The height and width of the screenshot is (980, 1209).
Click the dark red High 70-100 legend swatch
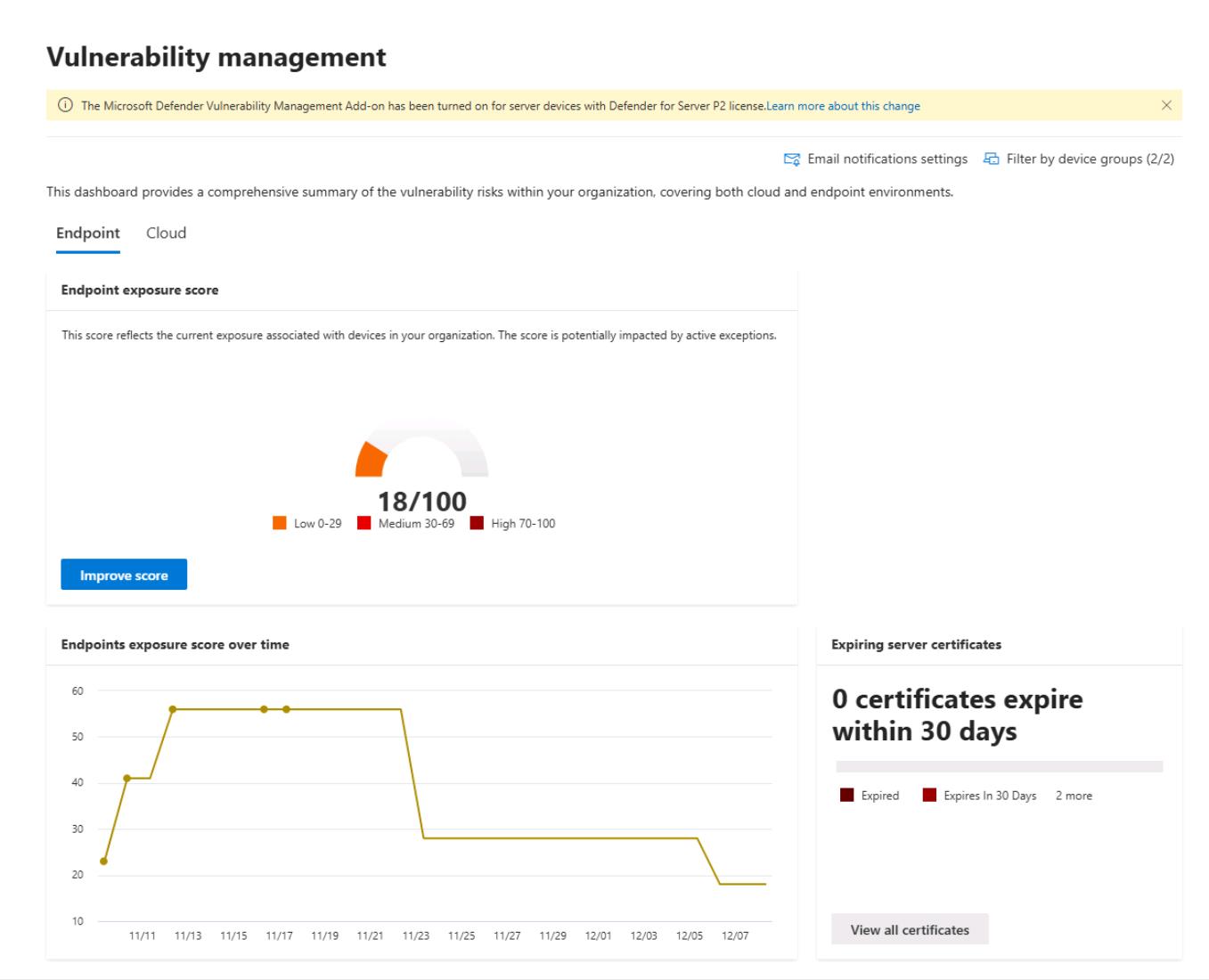coord(477,524)
